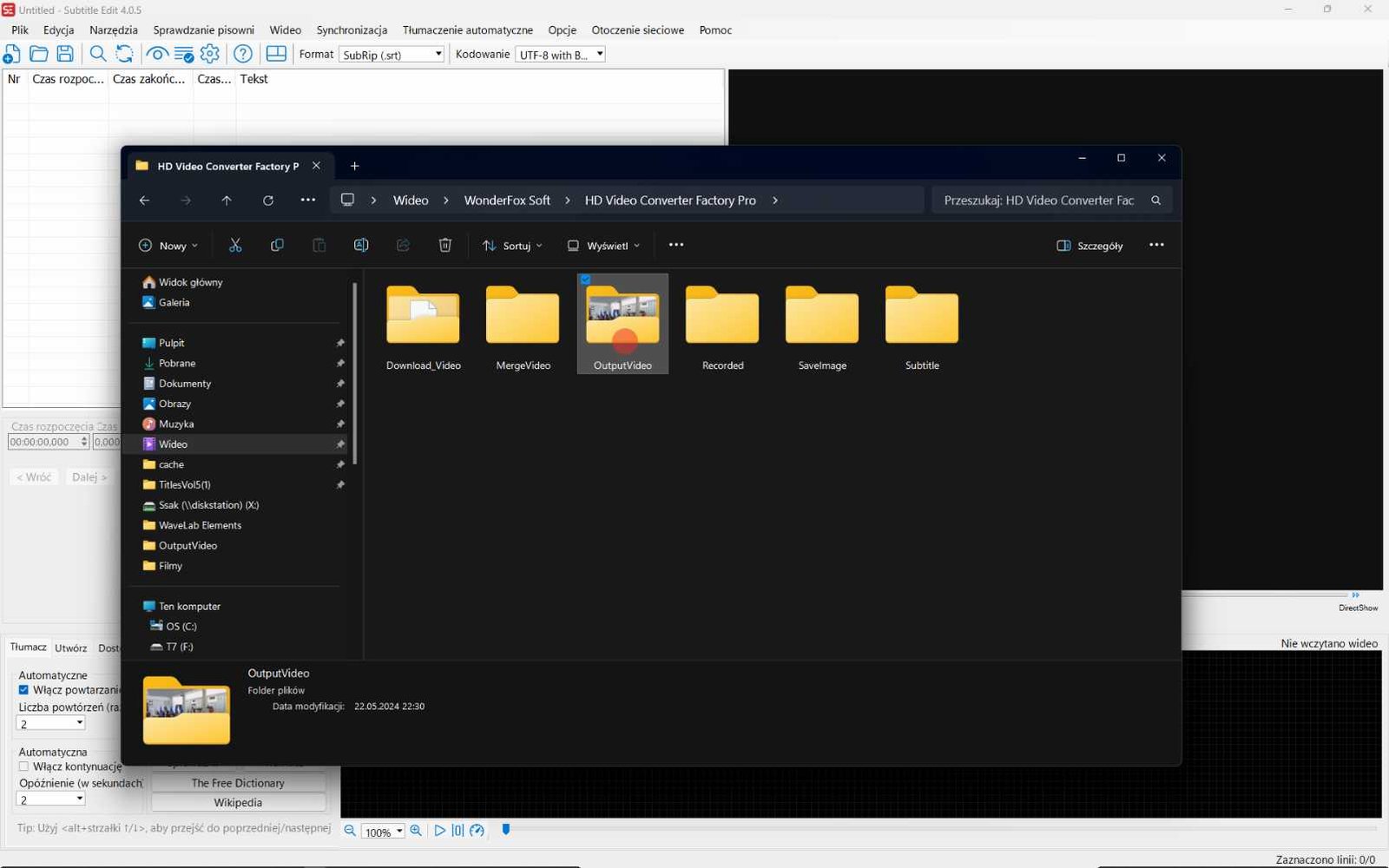Click the Copy icon in Explorer toolbar

277,246
